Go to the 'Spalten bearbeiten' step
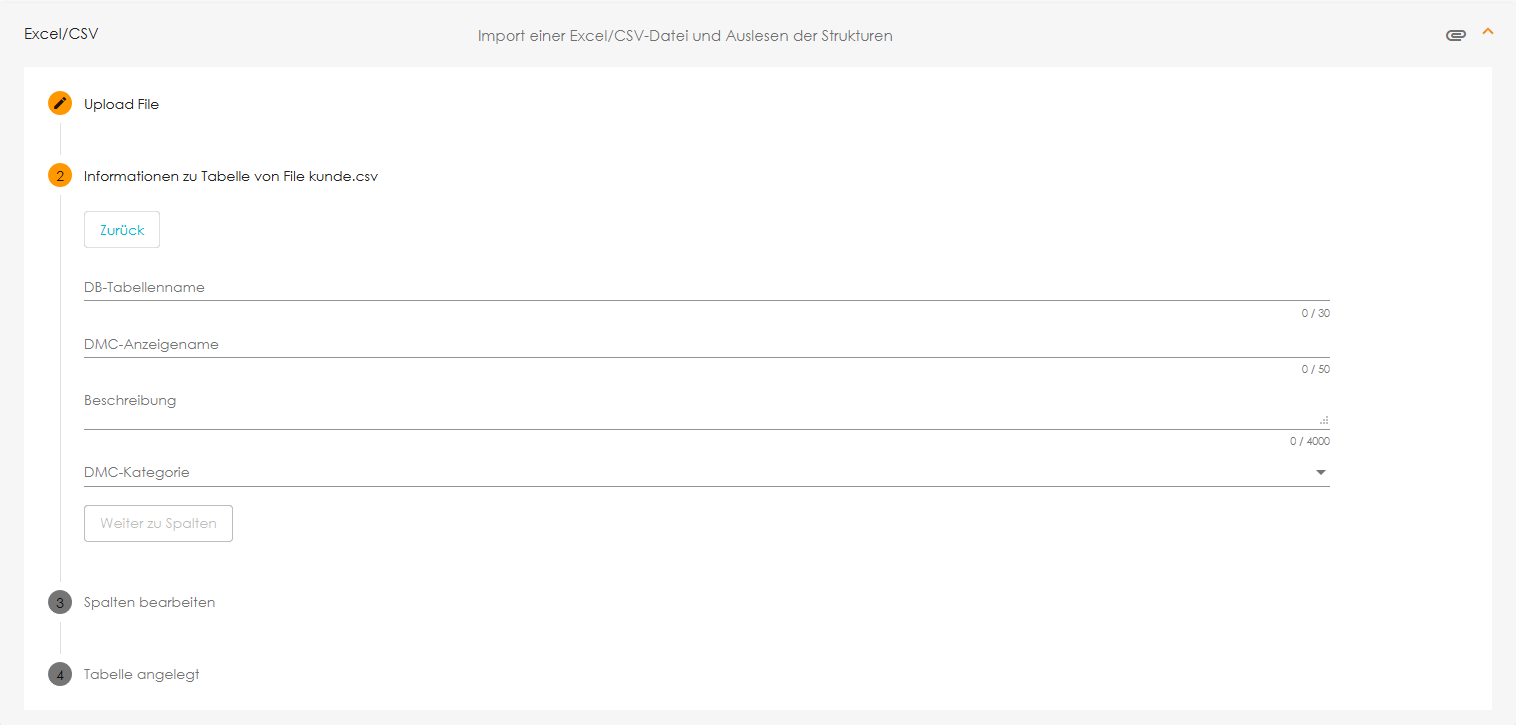Screen dimensions: 1516x725 (149, 603)
